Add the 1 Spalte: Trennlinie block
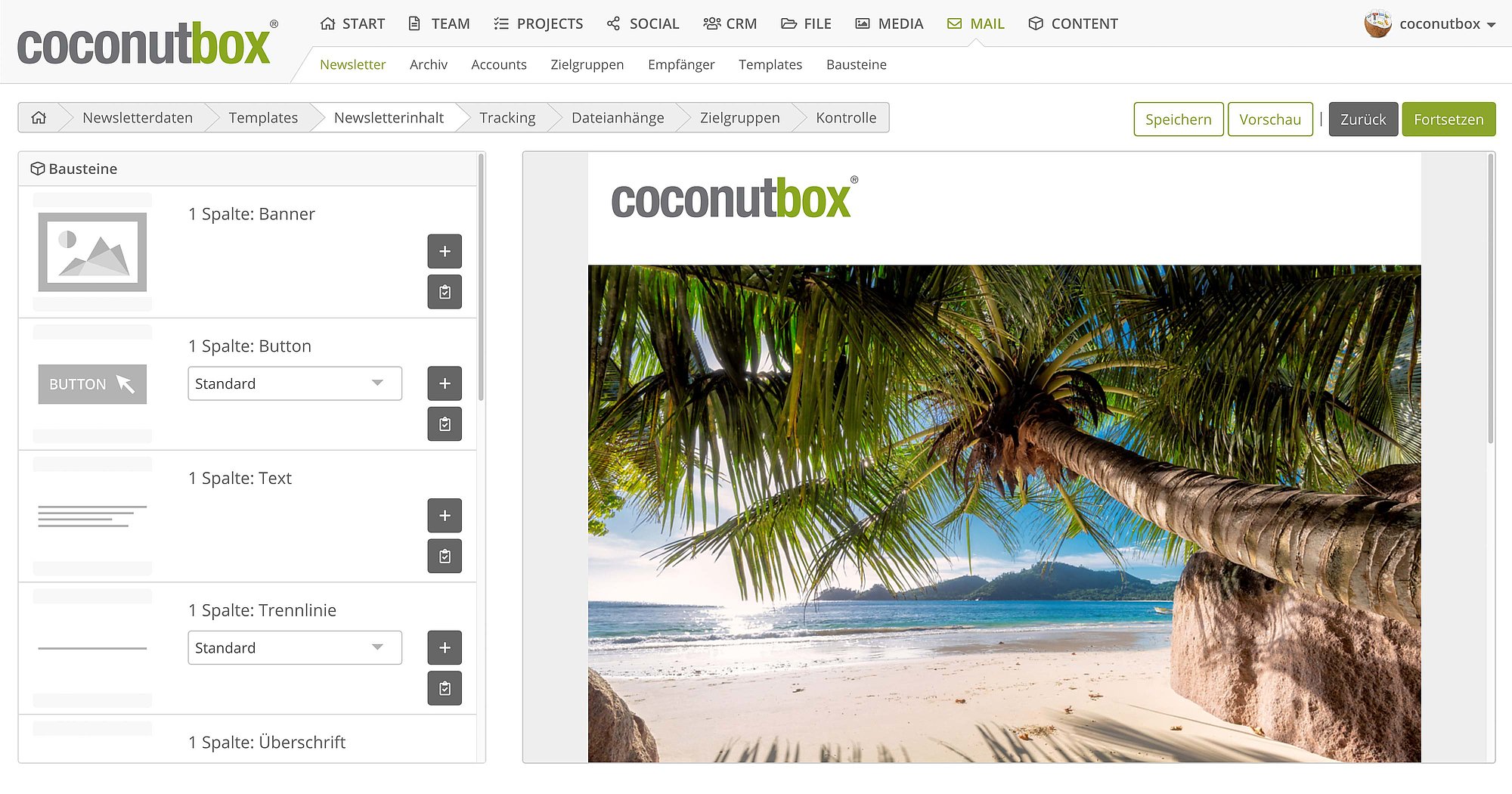Image resolution: width=1512 pixels, height=794 pixels. pos(445,647)
